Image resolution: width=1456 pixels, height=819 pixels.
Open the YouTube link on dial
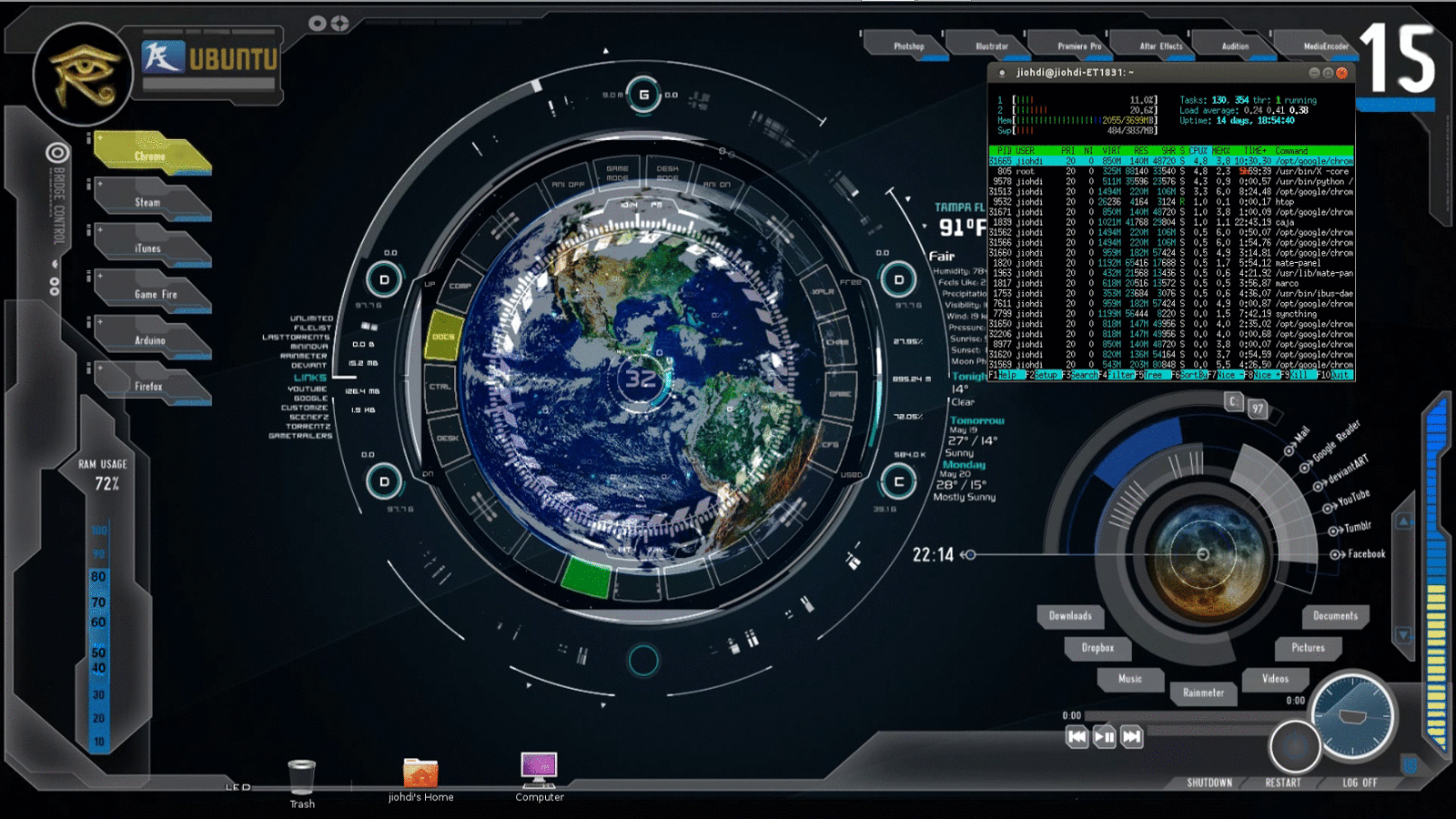pyautogui.click(x=1353, y=498)
